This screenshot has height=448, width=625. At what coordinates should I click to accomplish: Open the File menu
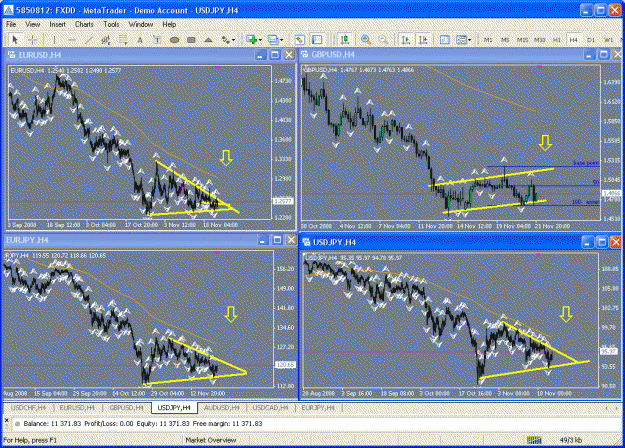pos(11,24)
